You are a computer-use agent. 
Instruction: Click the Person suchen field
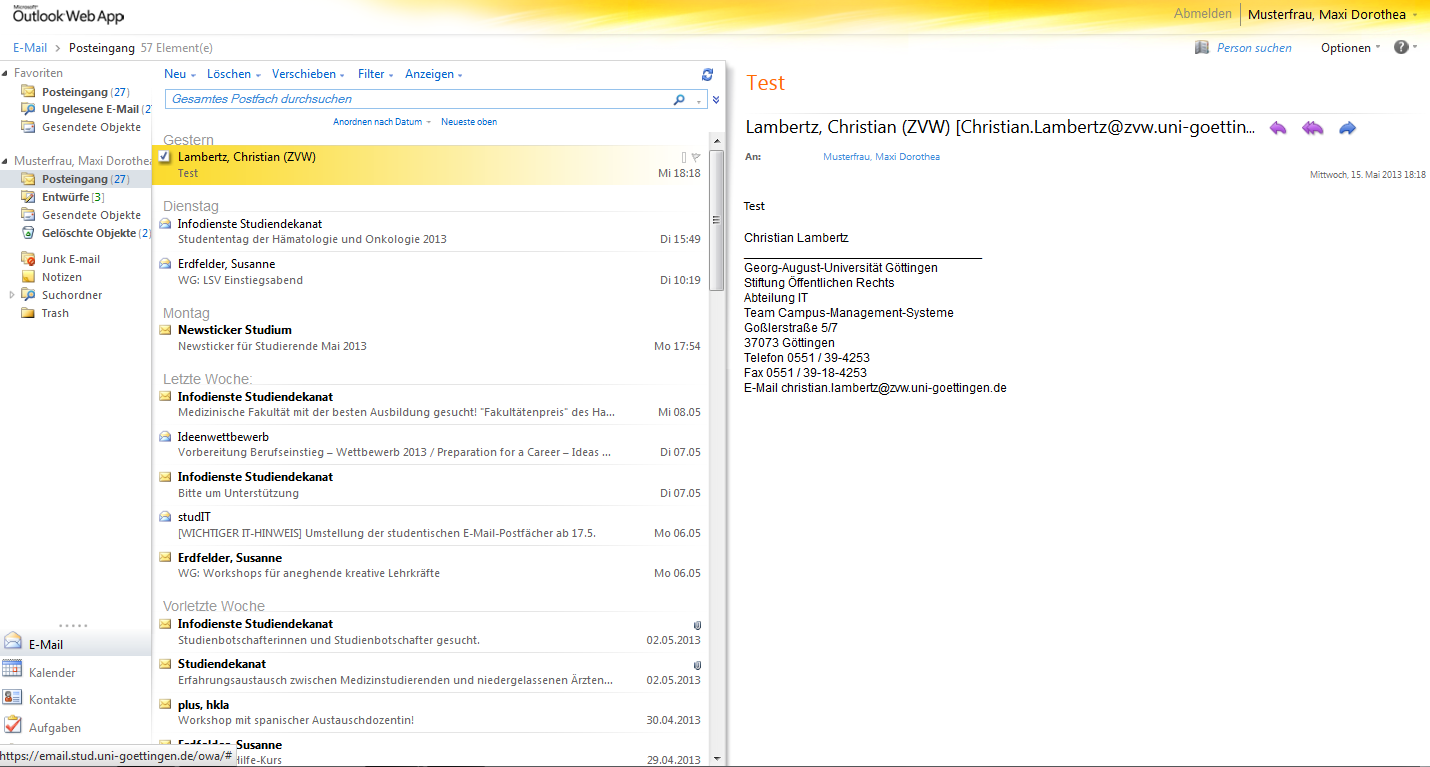(1254, 48)
